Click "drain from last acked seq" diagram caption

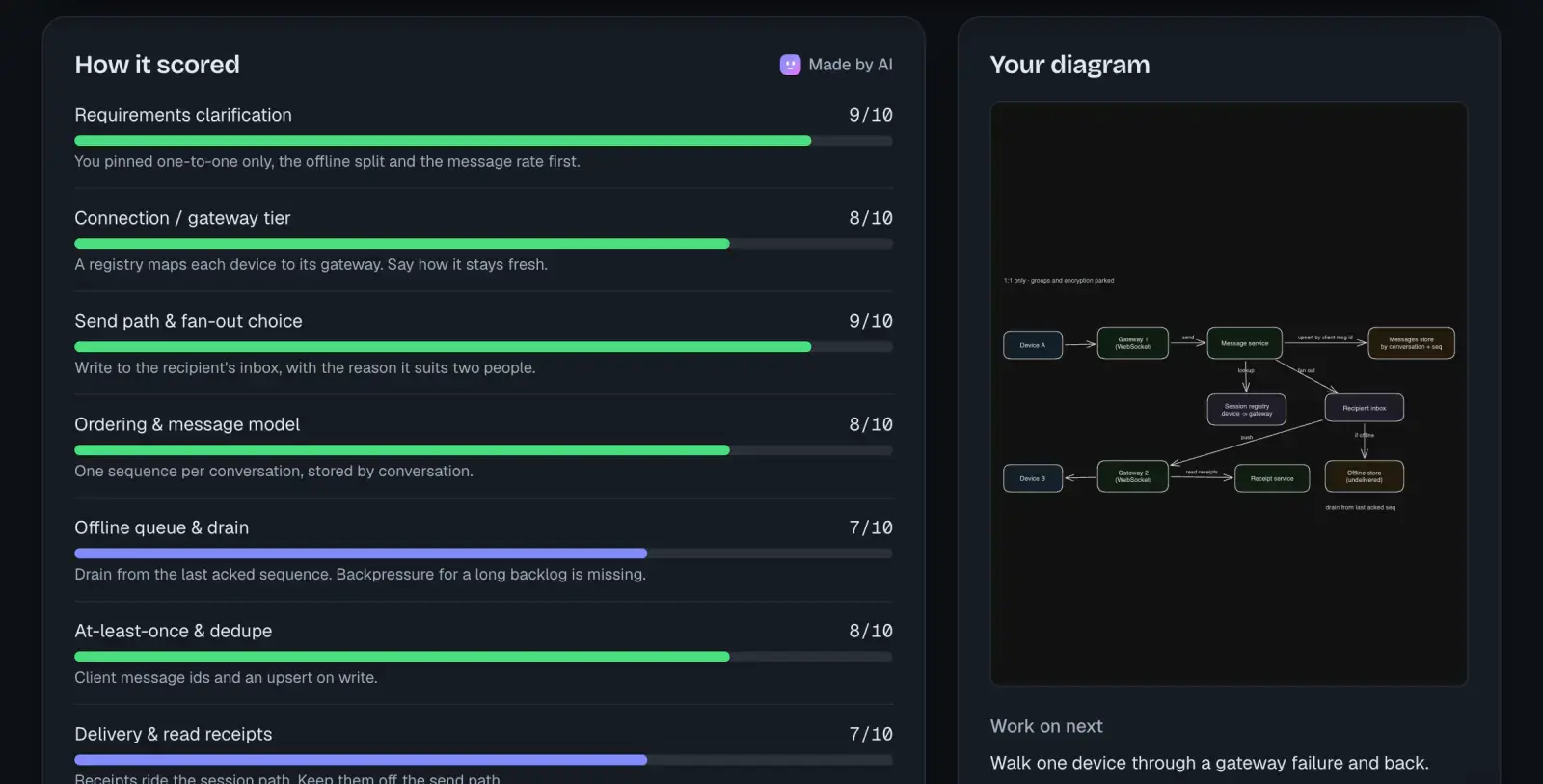click(1360, 507)
